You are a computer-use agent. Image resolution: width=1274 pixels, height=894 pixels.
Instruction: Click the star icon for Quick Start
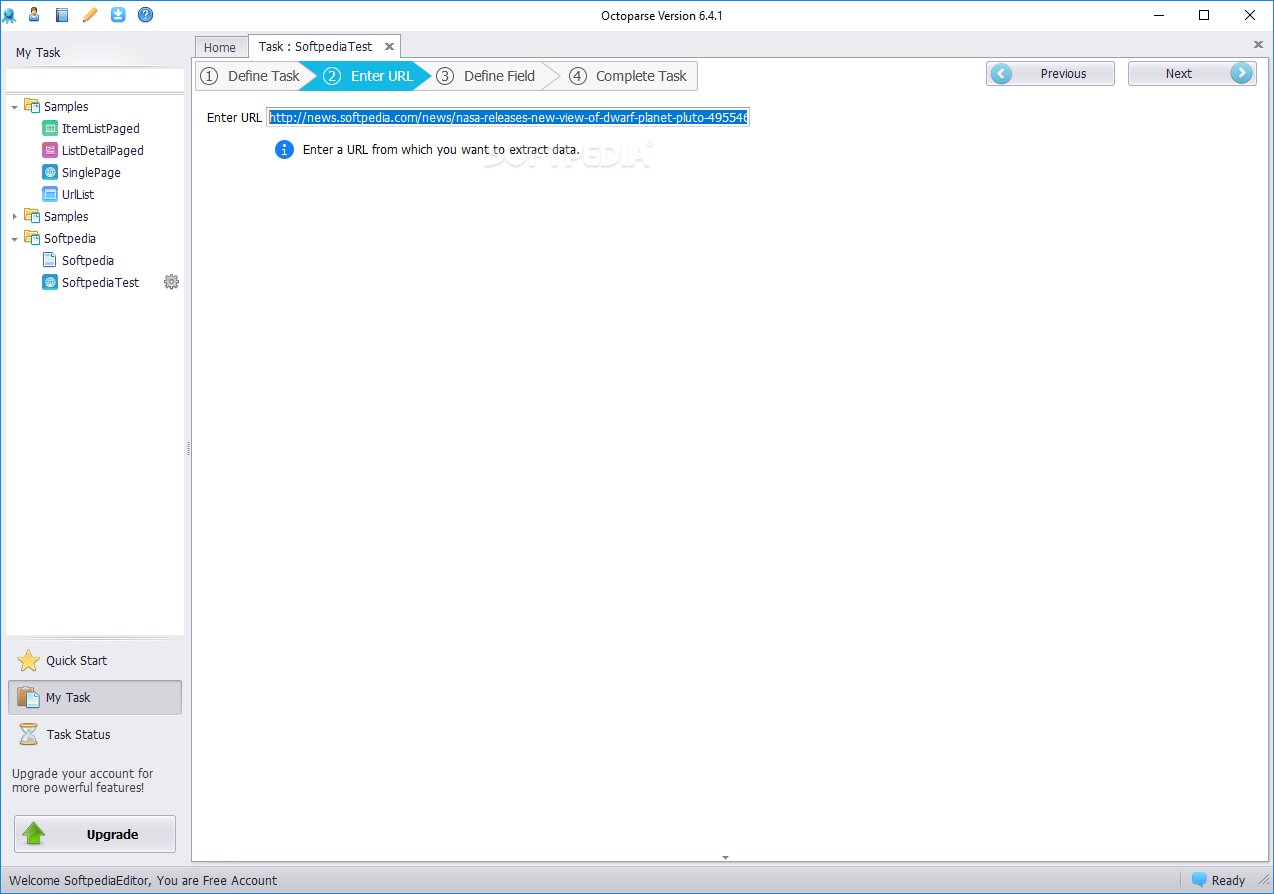click(x=29, y=660)
